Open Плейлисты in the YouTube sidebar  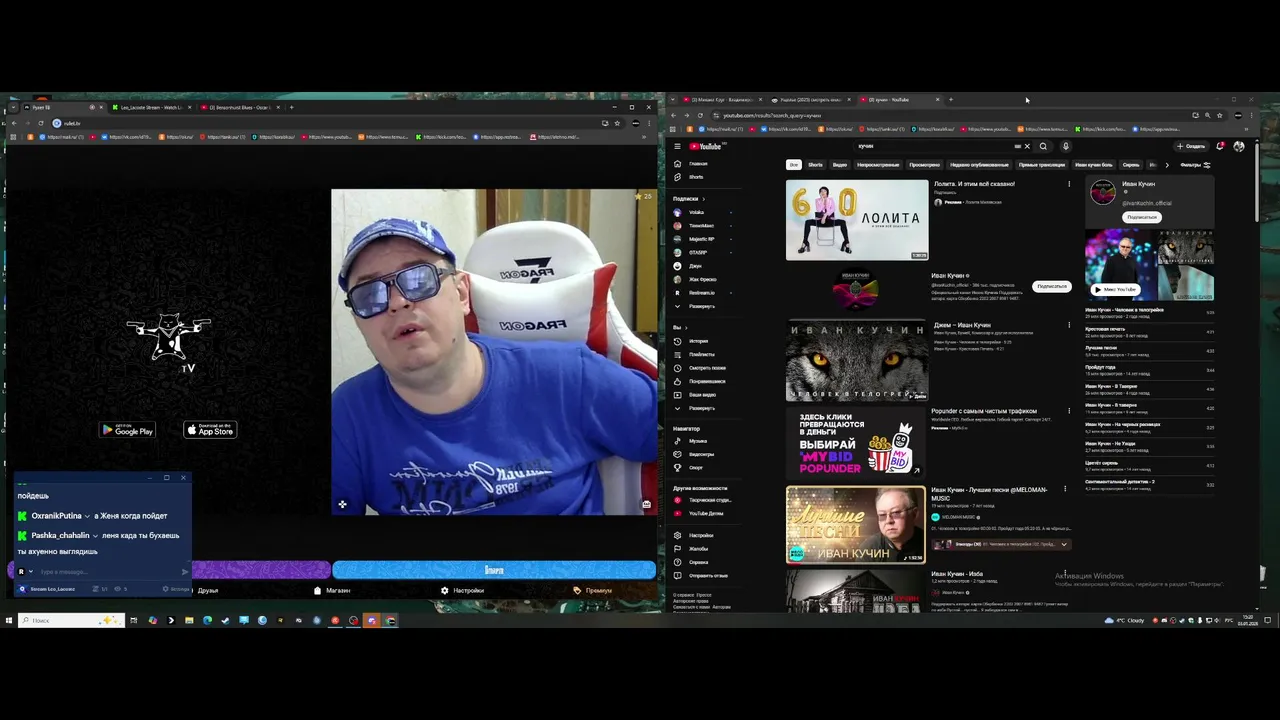[692, 354]
